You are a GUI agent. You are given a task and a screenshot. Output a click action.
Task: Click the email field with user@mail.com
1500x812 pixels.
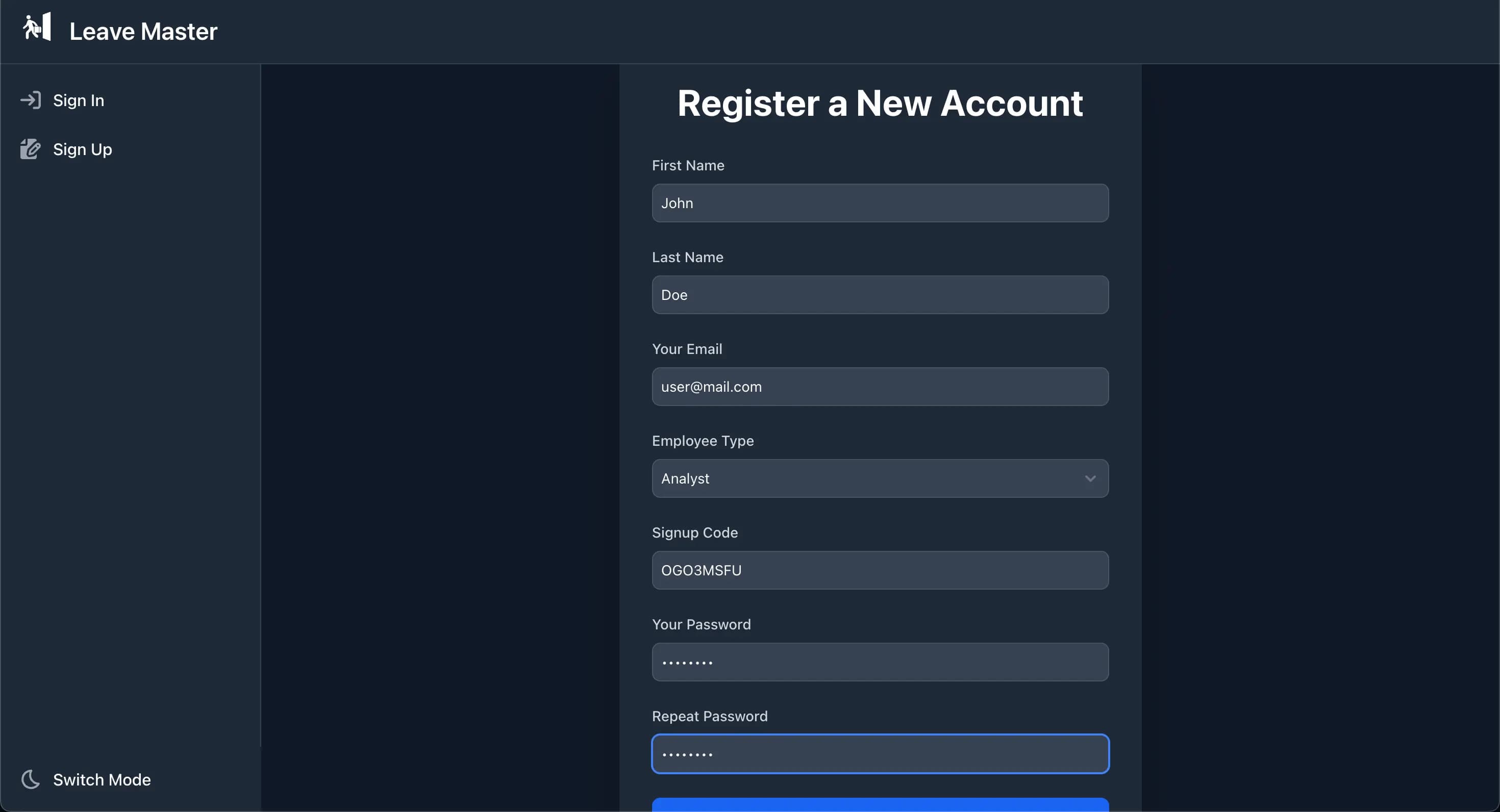[x=880, y=387]
